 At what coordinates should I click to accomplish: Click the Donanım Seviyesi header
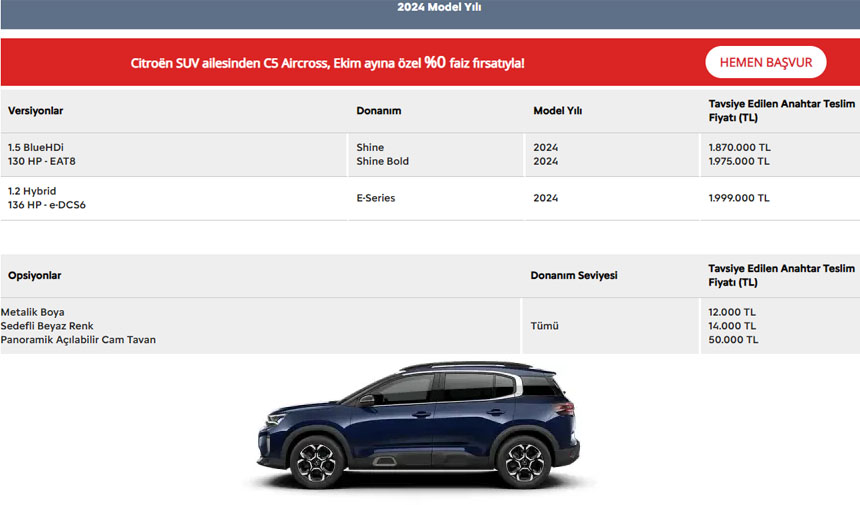(x=573, y=275)
